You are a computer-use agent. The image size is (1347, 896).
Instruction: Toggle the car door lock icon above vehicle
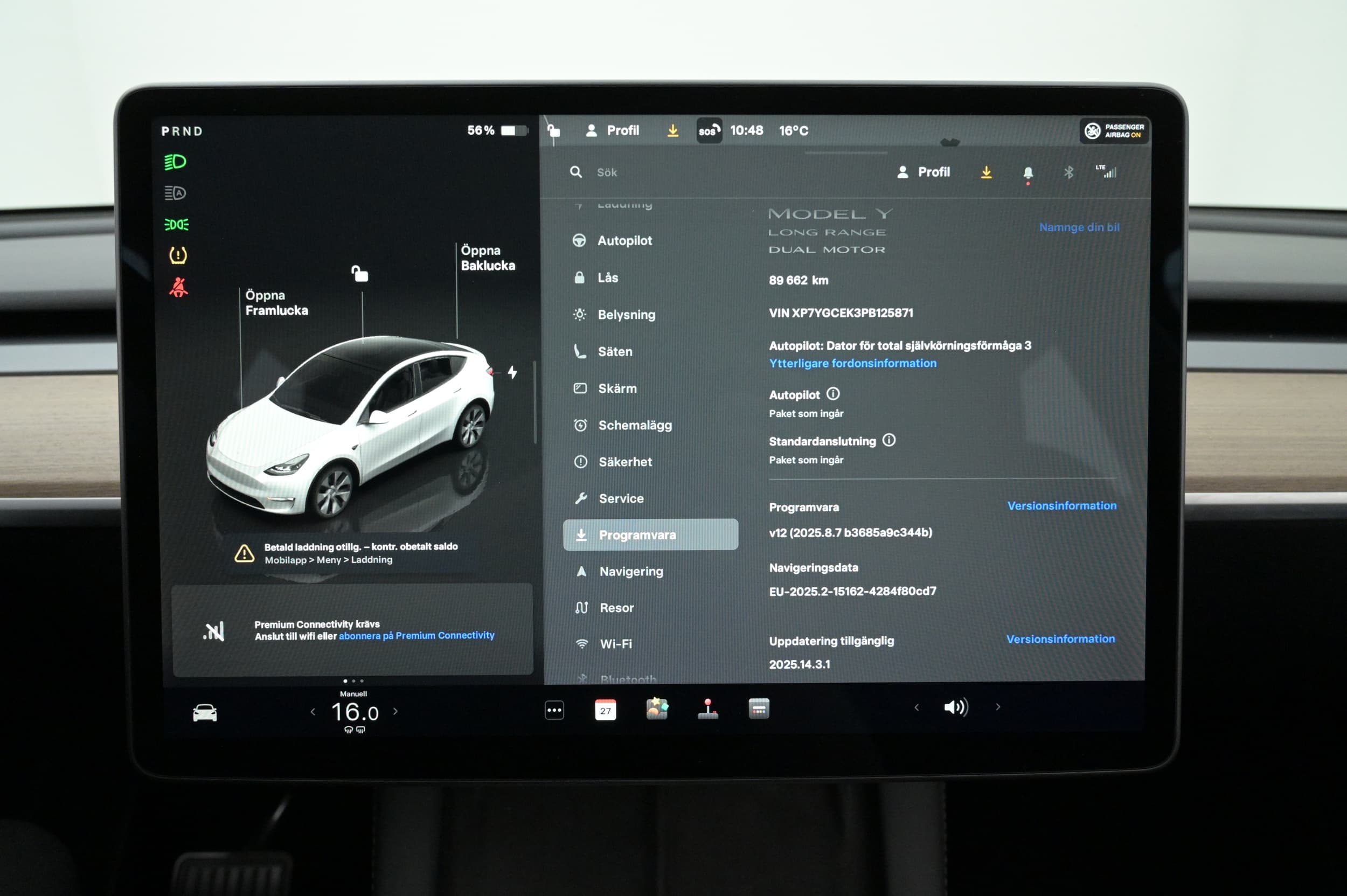point(359,274)
